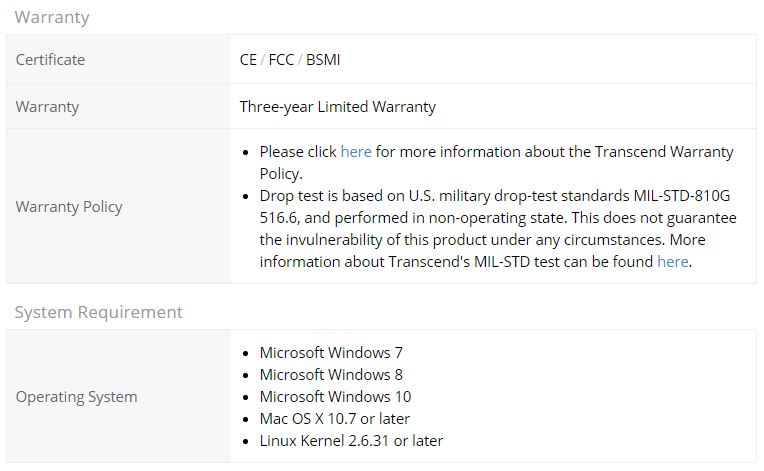
Task: Select the Operating System row label
Action: [x=76, y=396]
